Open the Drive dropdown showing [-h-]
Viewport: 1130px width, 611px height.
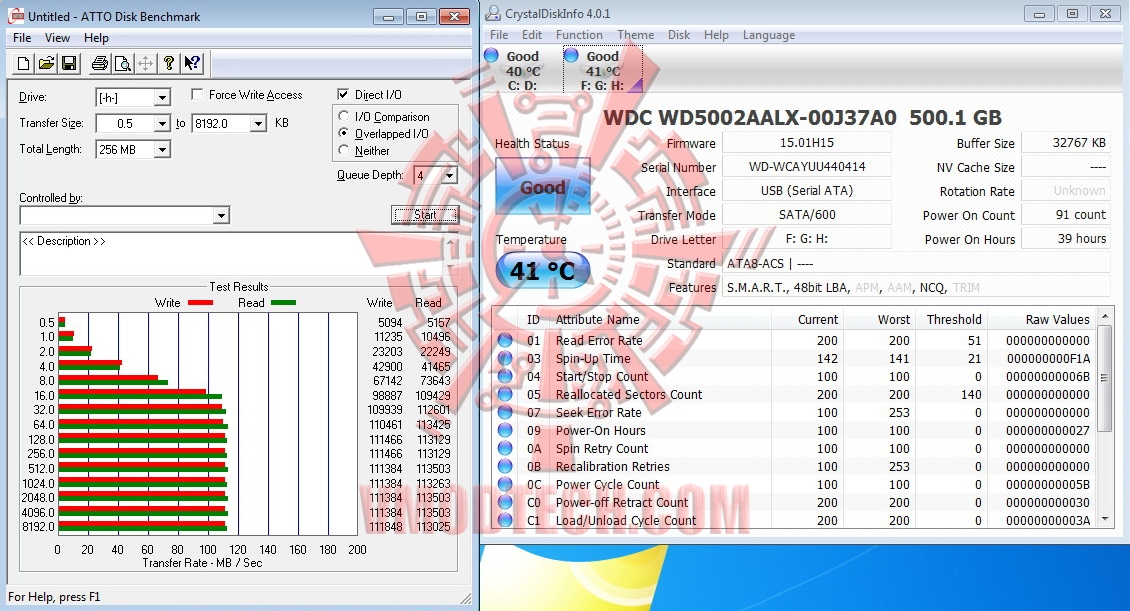pyautogui.click(x=162, y=97)
